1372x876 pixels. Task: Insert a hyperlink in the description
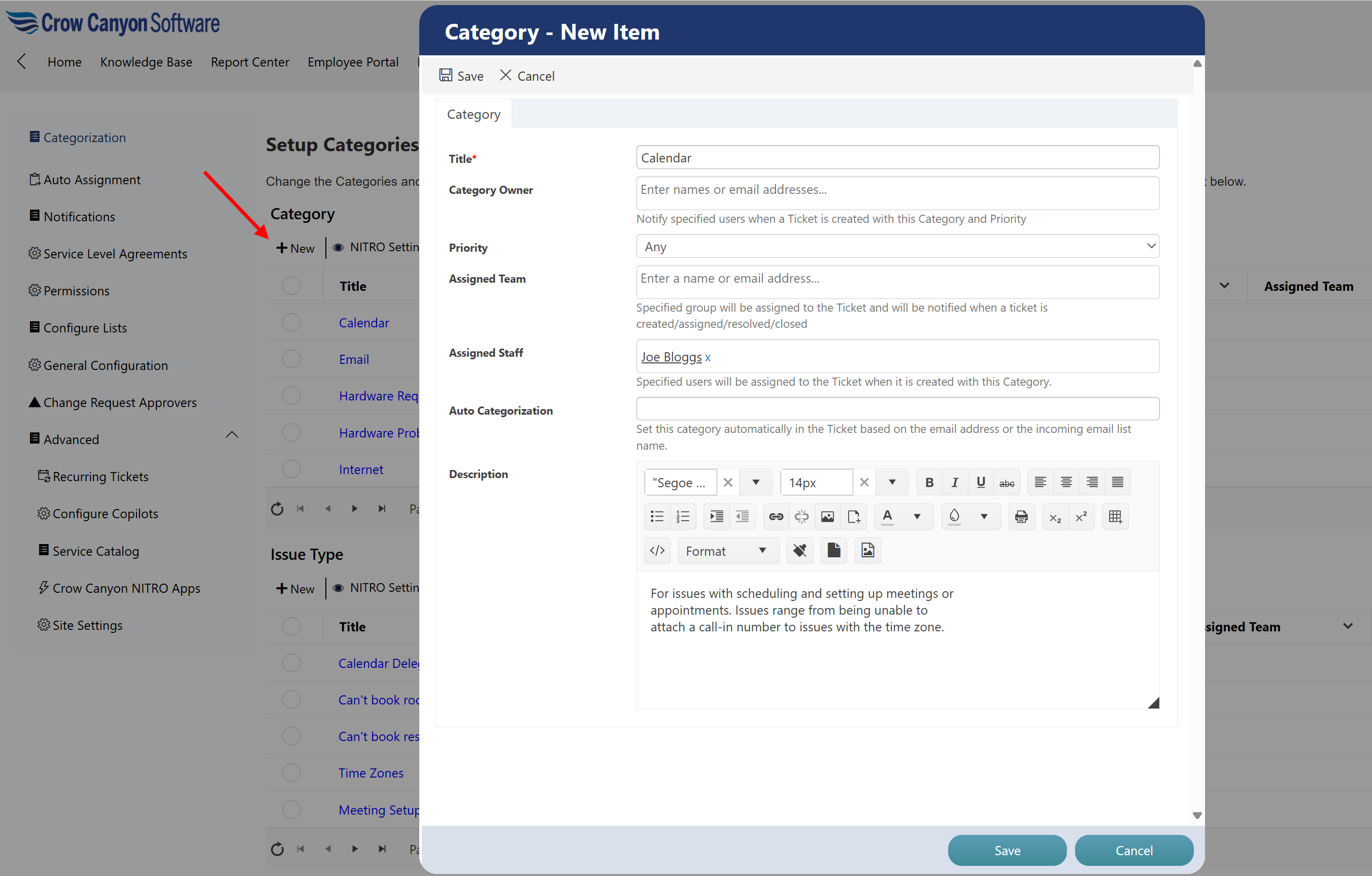pyautogui.click(x=776, y=517)
